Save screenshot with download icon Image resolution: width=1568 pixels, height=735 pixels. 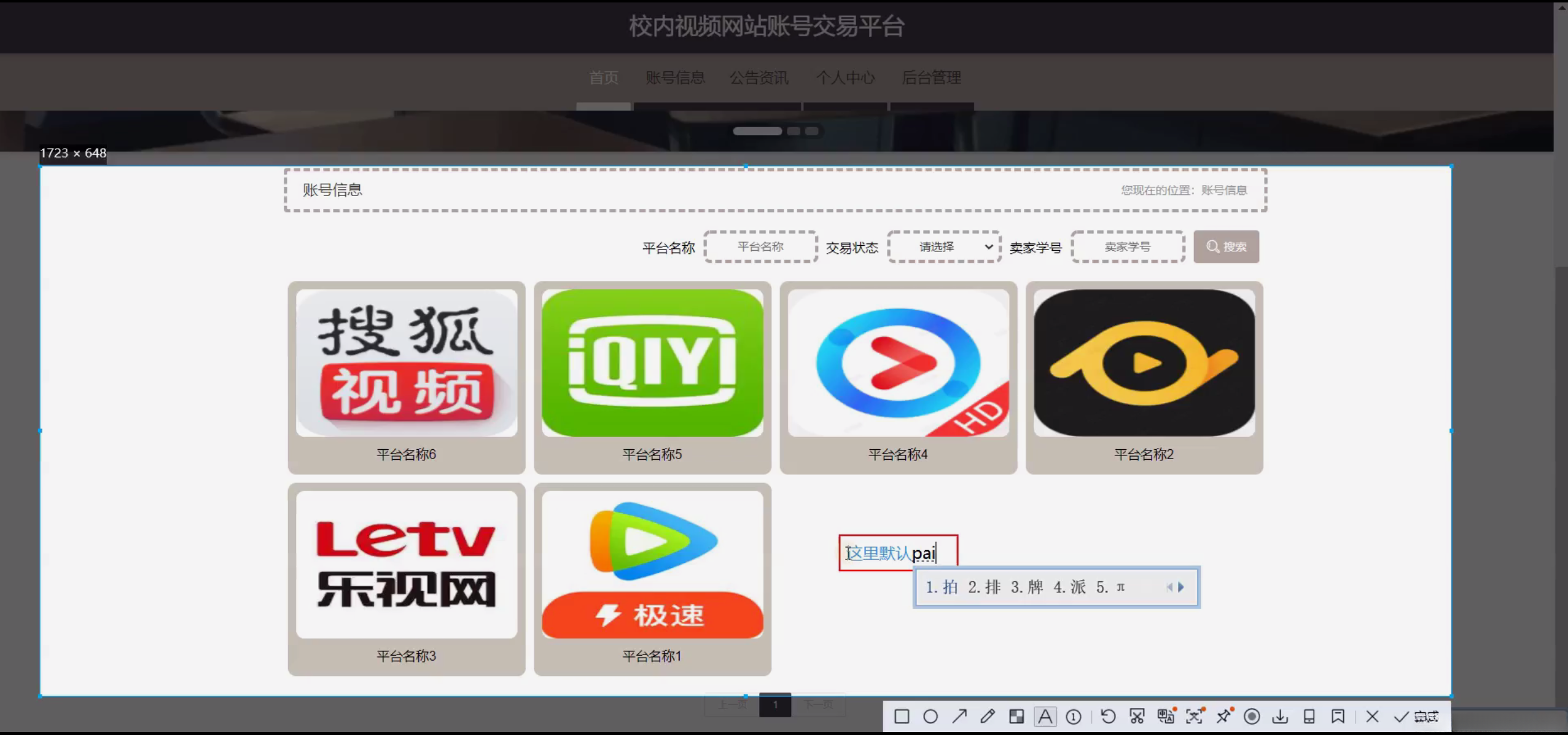click(x=1281, y=717)
